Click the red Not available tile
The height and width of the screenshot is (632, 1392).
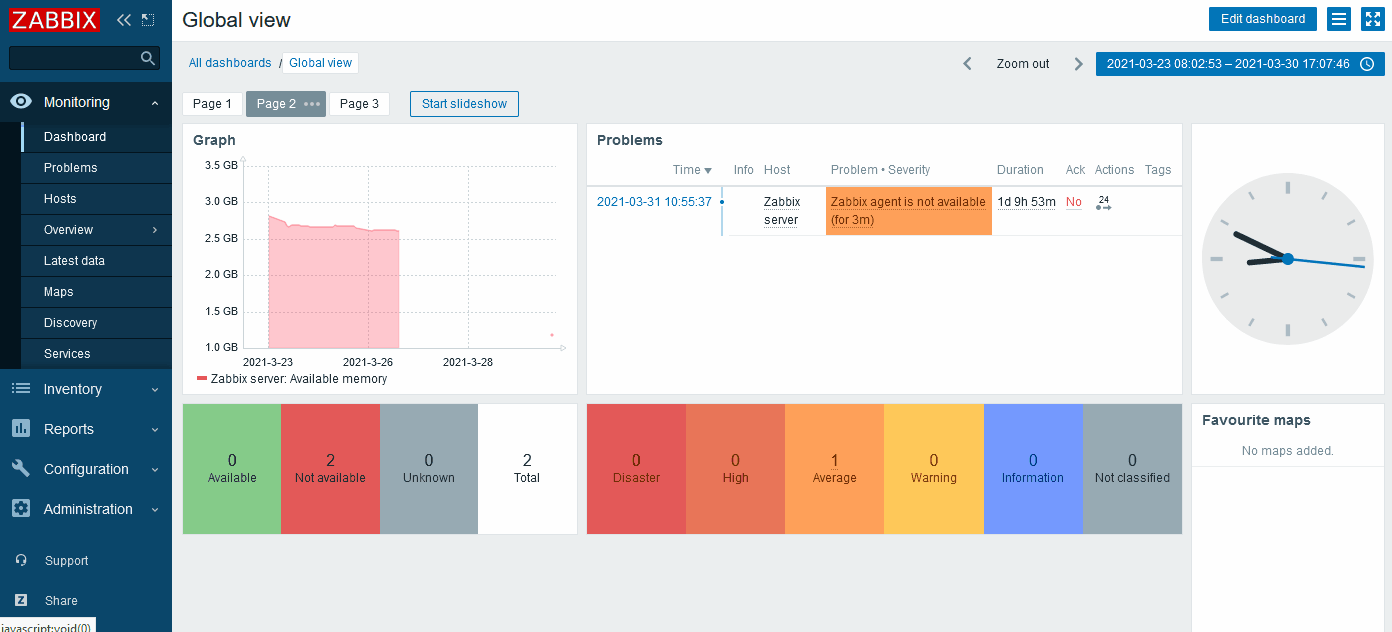(330, 469)
